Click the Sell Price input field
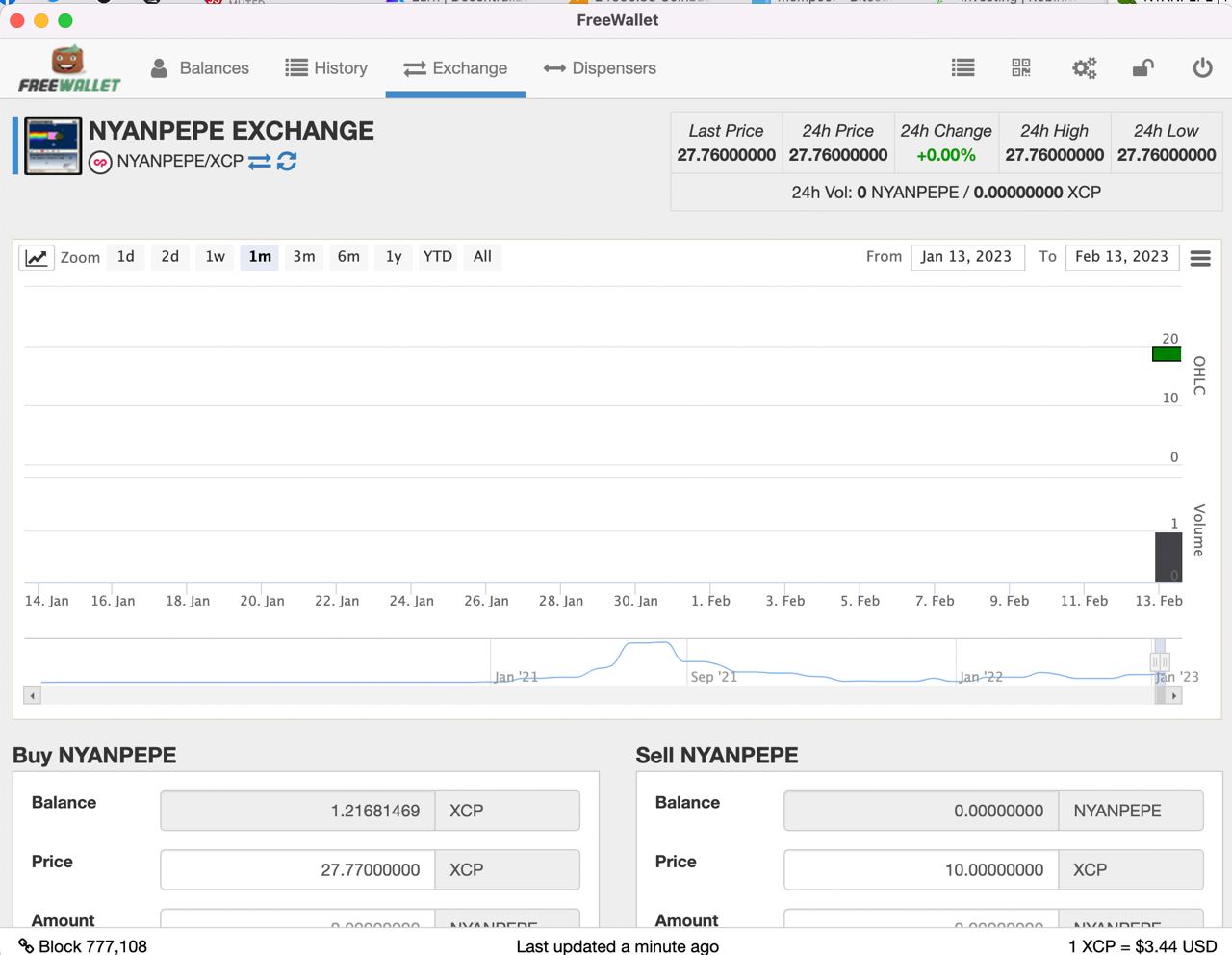 (921, 869)
